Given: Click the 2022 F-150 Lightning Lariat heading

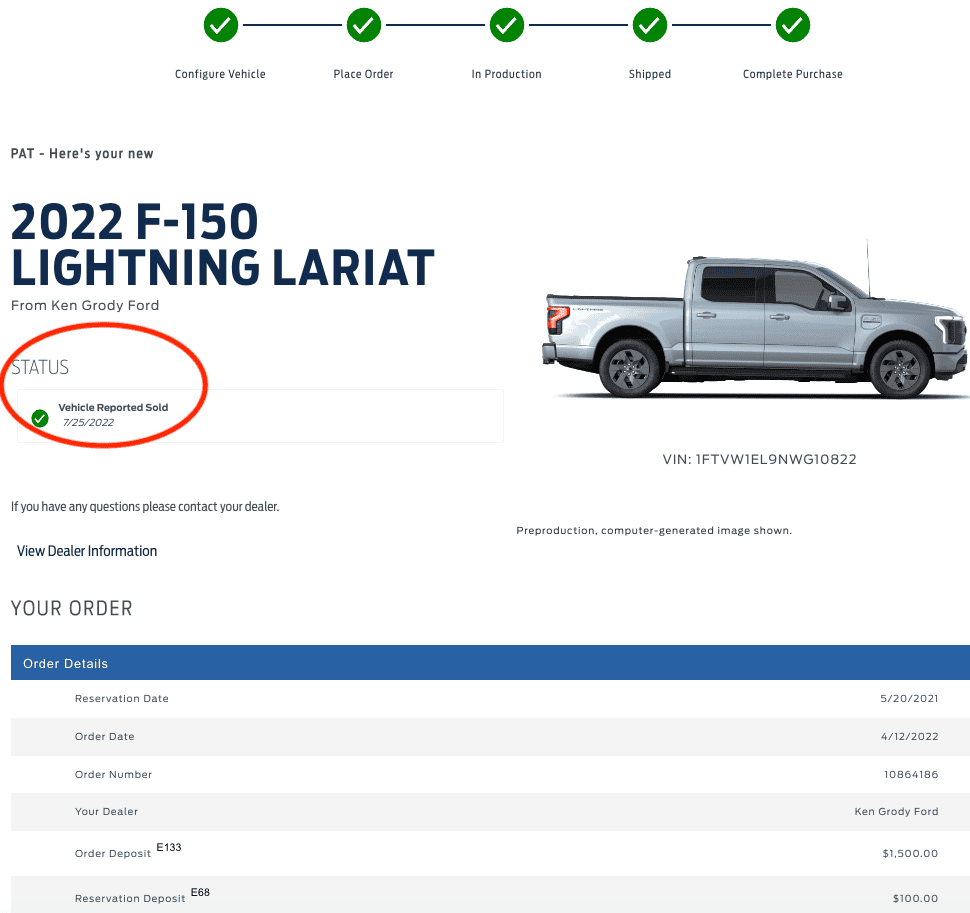Looking at the screenshot, I should tap(223, 245).
